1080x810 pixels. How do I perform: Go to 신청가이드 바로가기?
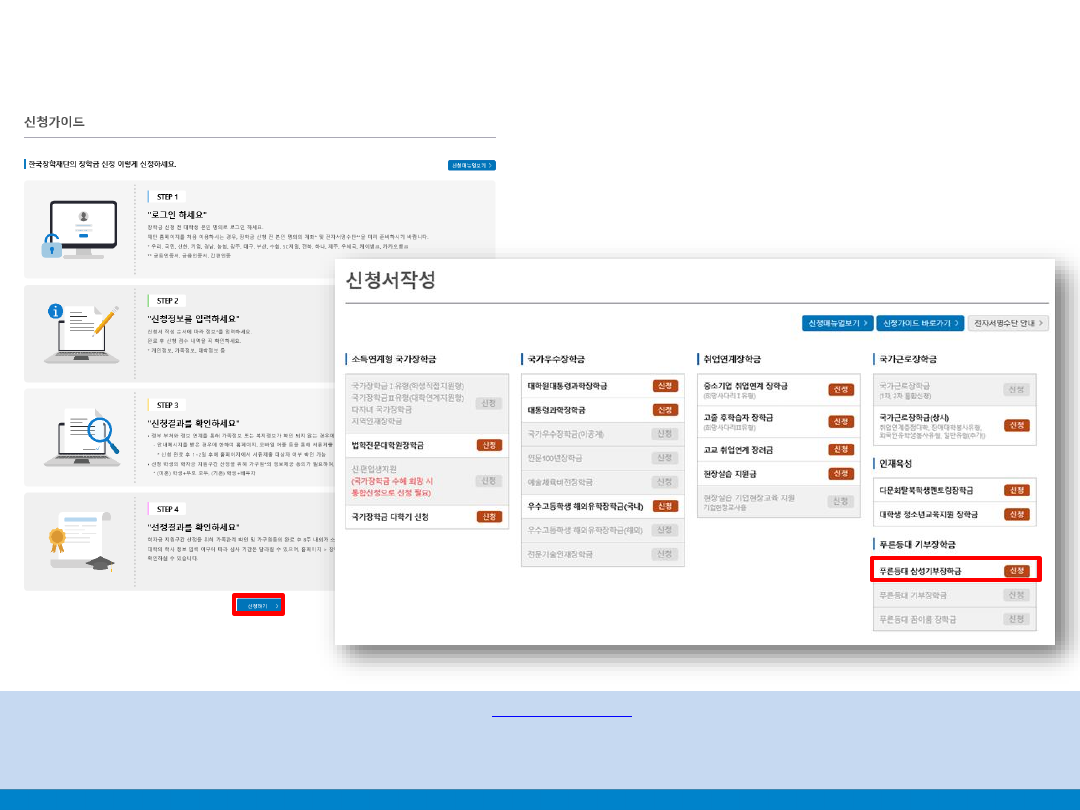(920, 323)
